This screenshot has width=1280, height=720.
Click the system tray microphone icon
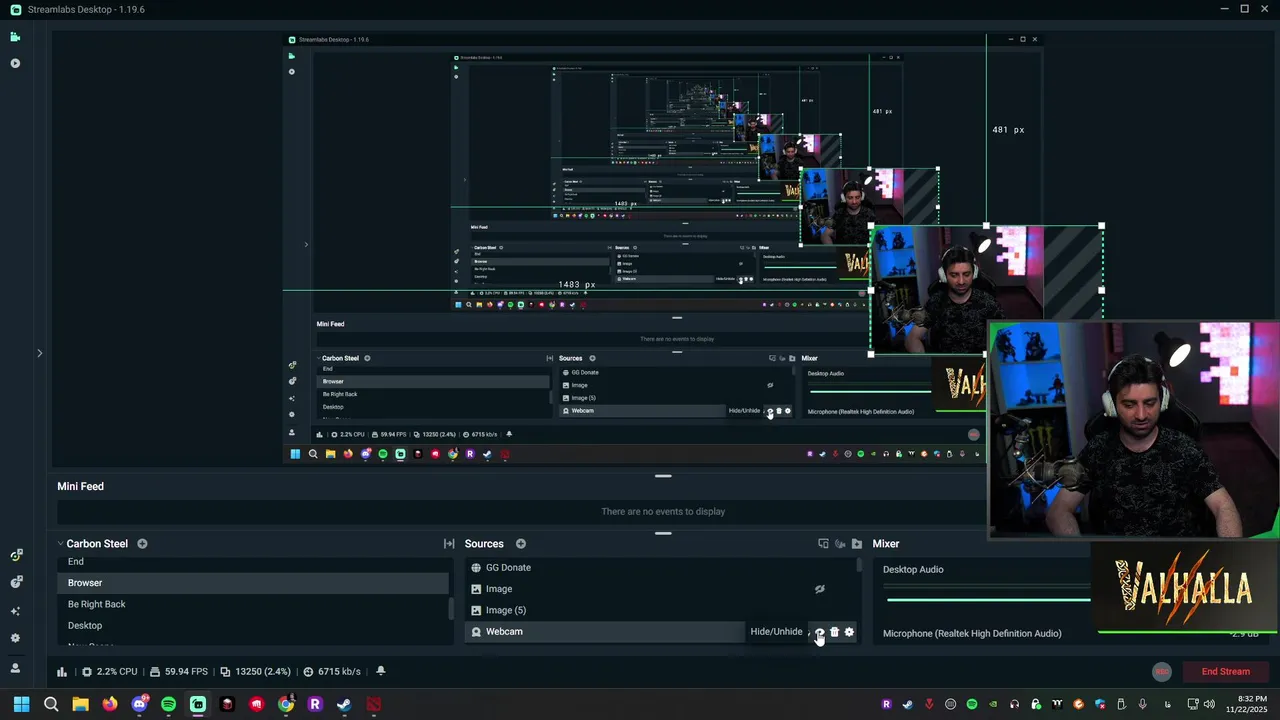pos(1143,704)
